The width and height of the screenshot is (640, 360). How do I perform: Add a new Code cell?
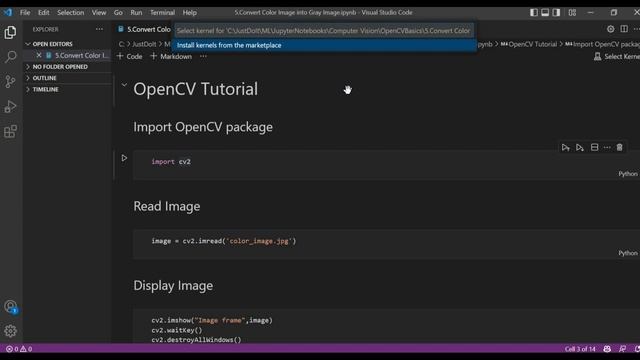(x=129, y=56)
